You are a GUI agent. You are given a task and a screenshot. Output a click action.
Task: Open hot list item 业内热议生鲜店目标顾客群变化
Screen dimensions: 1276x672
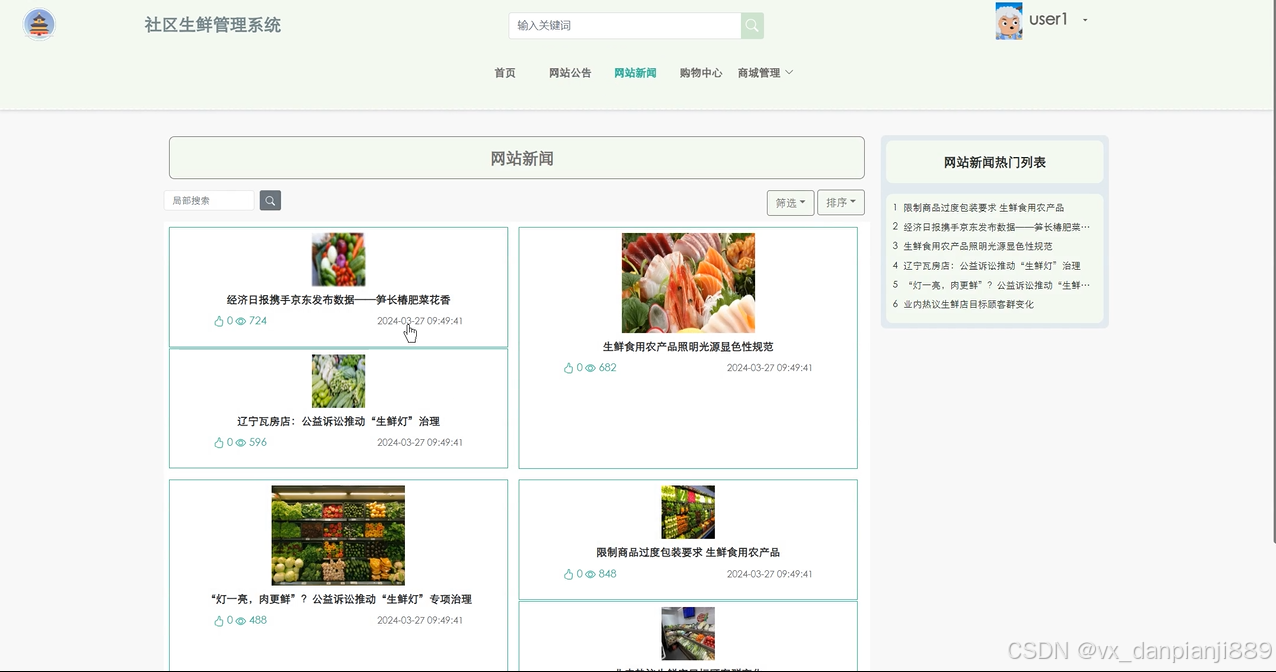pyautogui.click(x=969, y=304)
